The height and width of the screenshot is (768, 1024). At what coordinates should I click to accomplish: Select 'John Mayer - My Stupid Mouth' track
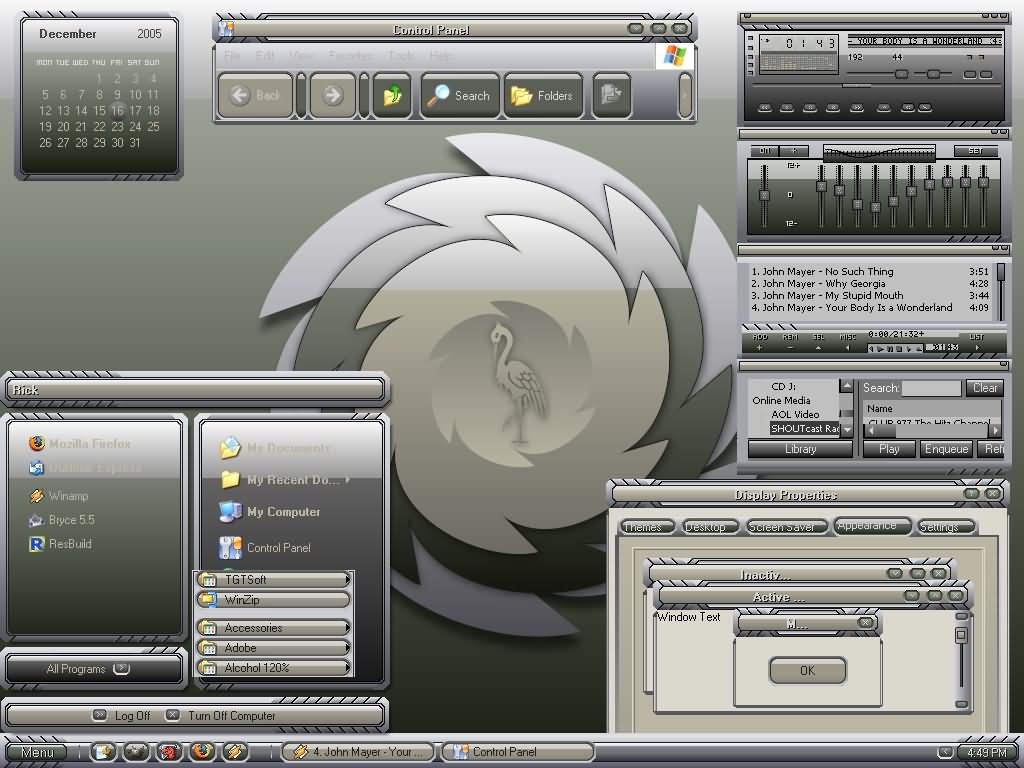[870, 295]
